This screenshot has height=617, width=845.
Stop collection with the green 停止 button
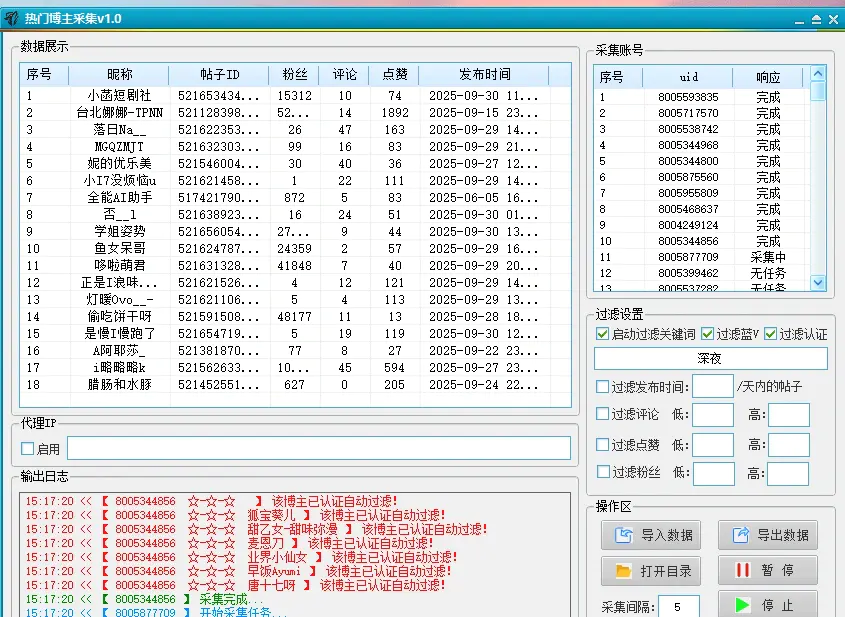pos(767,605)
